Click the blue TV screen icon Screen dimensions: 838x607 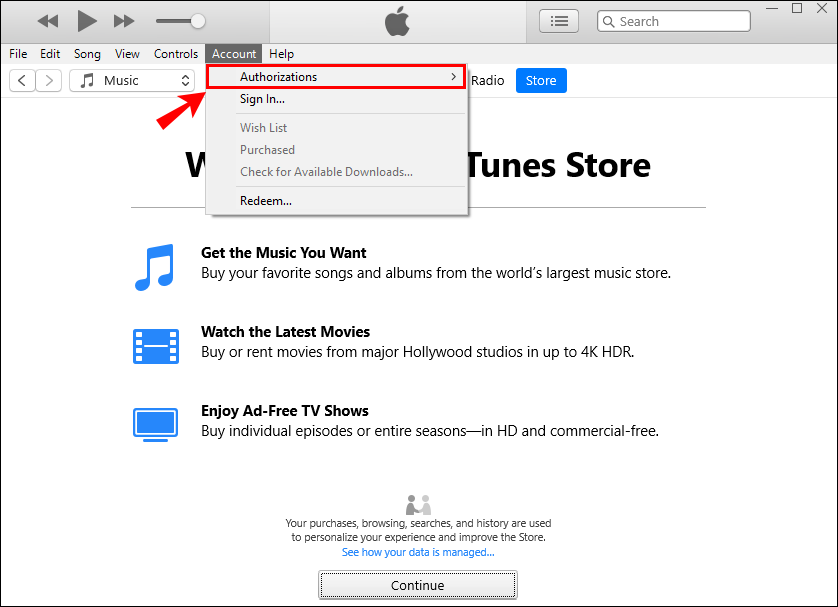coord(156,425)
